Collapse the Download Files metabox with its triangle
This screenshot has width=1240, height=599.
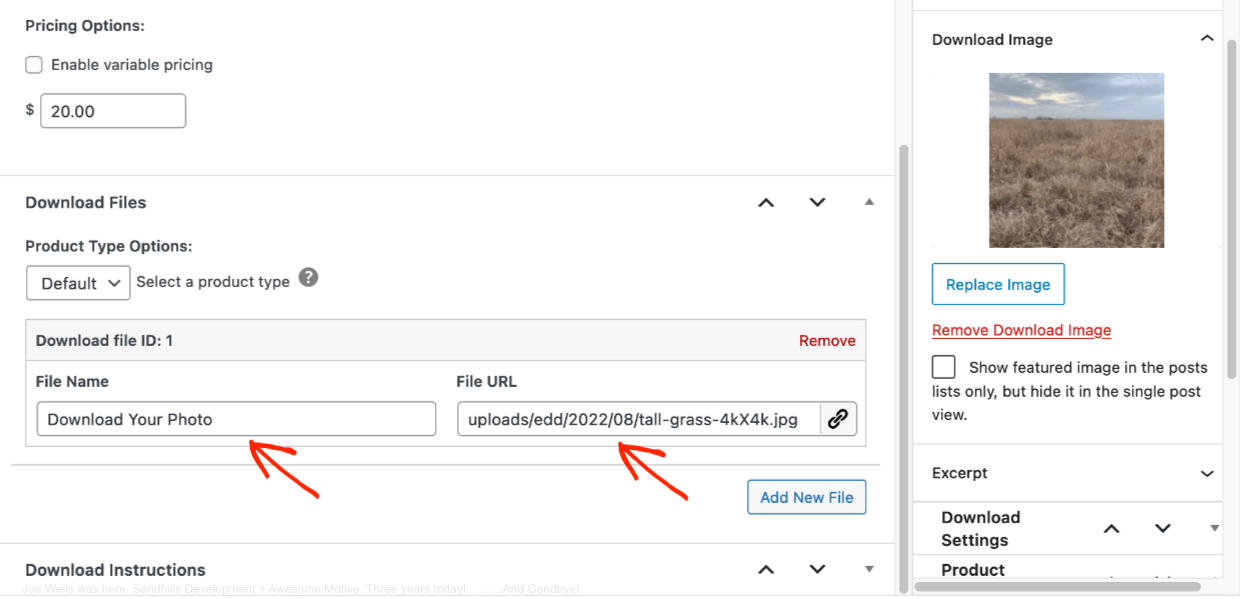(869, 201)
